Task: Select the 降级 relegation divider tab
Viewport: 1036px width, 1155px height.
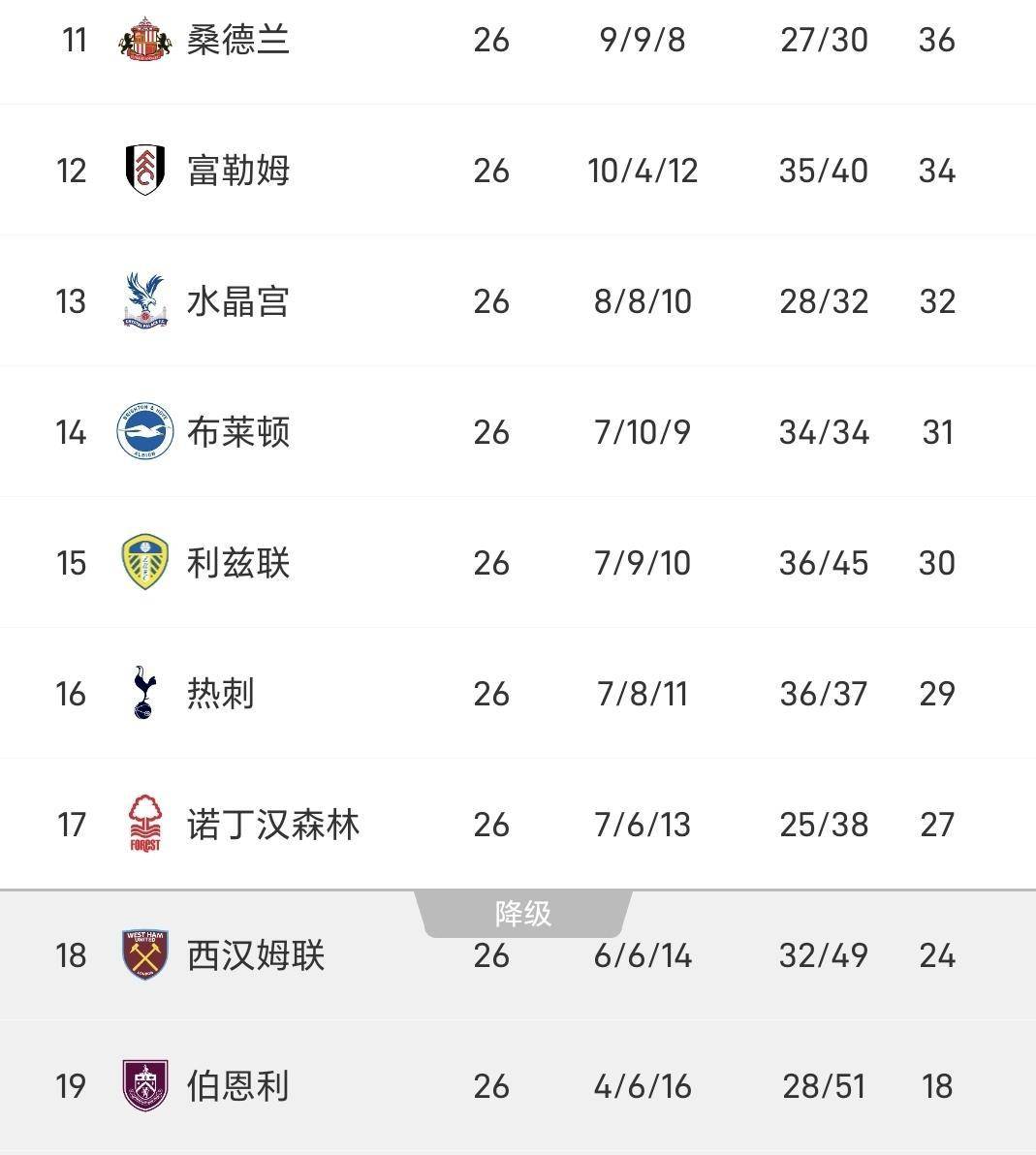Action: tap(524, 912)
